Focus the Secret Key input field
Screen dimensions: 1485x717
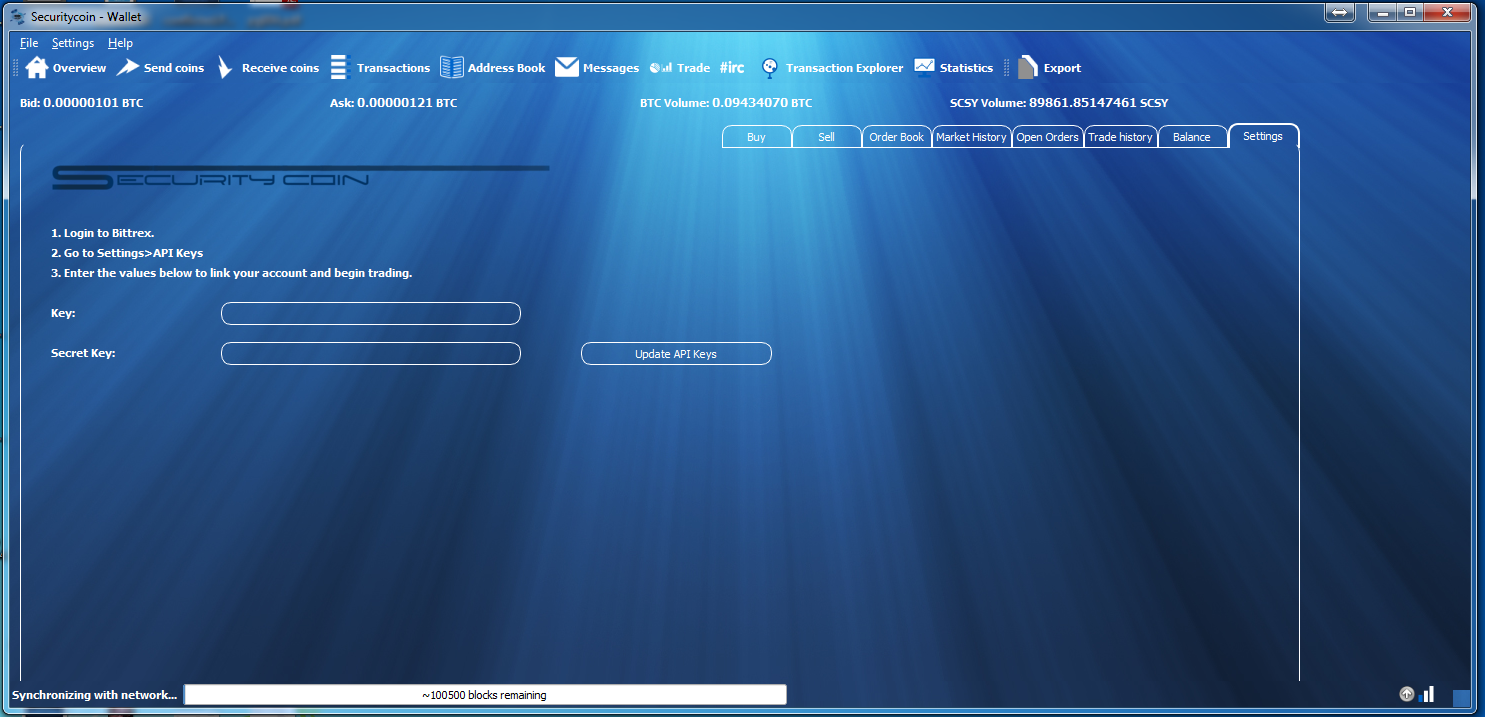point(371,354)
